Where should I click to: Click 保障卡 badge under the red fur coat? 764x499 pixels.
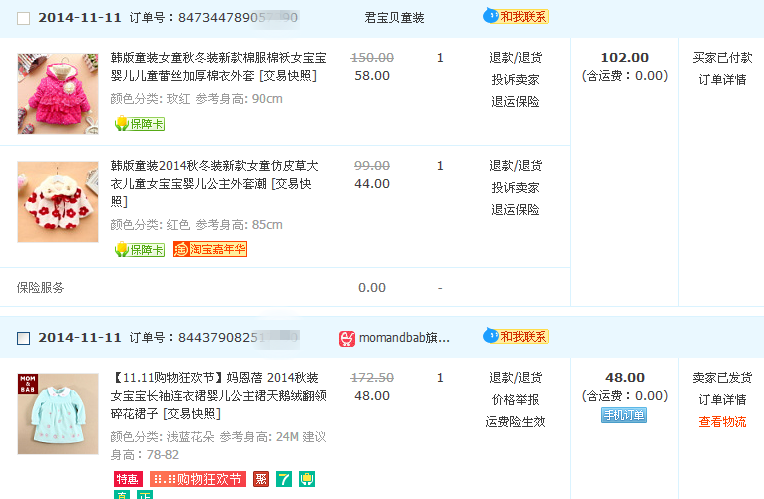tap(139, 249)
